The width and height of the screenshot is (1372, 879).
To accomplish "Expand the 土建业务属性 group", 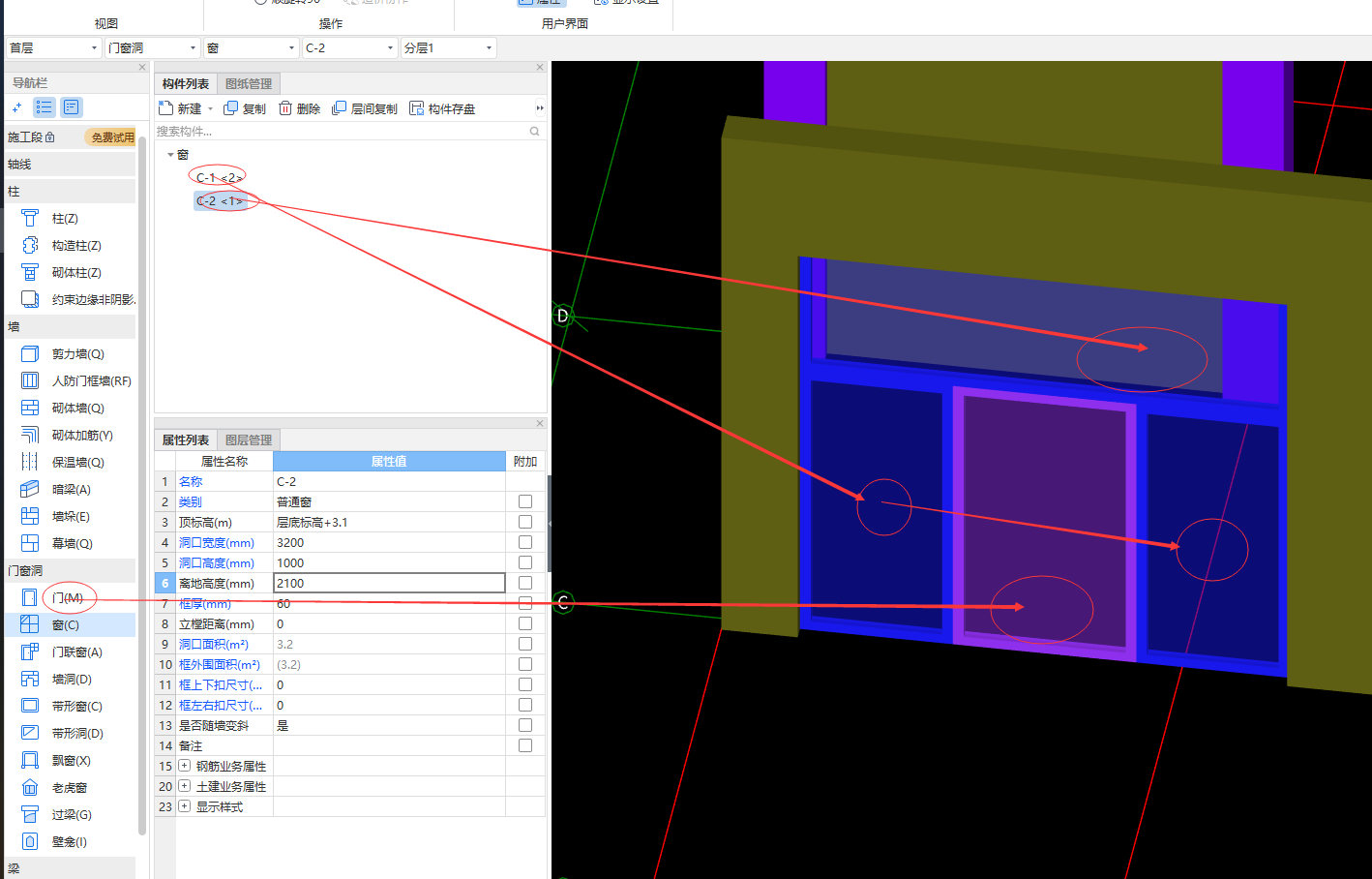I will (184, 786).
